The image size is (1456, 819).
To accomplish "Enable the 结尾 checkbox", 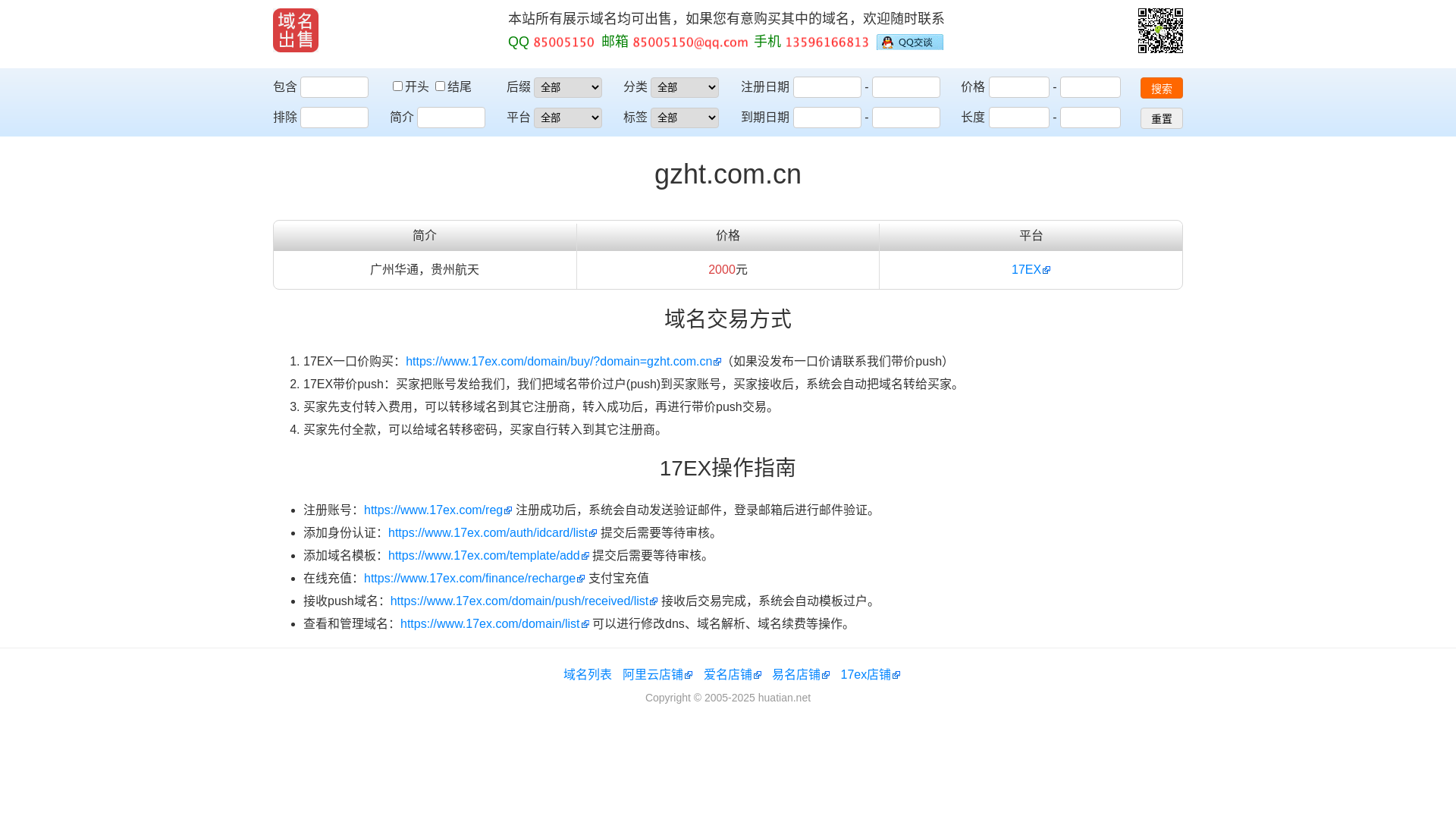I will (x=440, y=86).
